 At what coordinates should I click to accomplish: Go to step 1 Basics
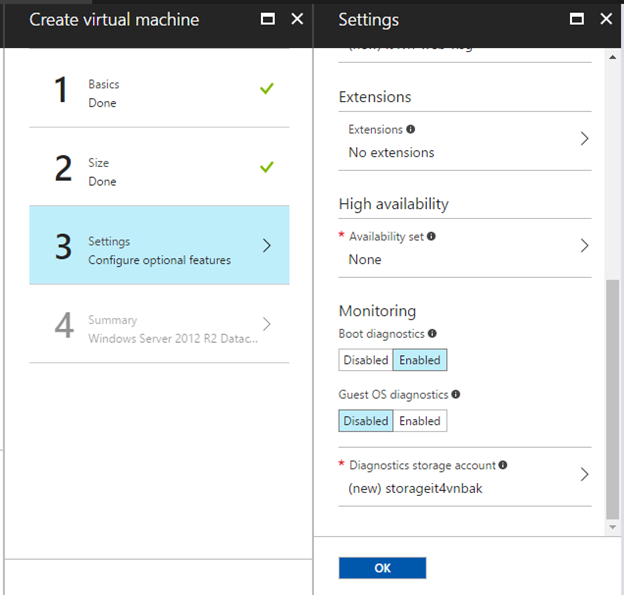tap(160, 93)
